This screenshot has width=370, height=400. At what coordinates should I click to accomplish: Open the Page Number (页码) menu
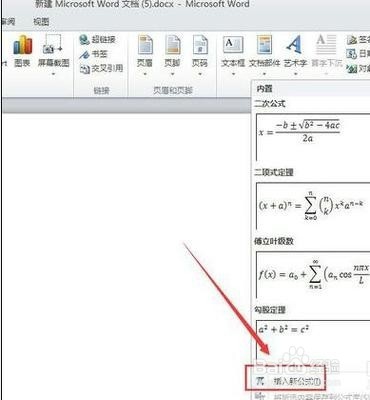coord(200,51)
